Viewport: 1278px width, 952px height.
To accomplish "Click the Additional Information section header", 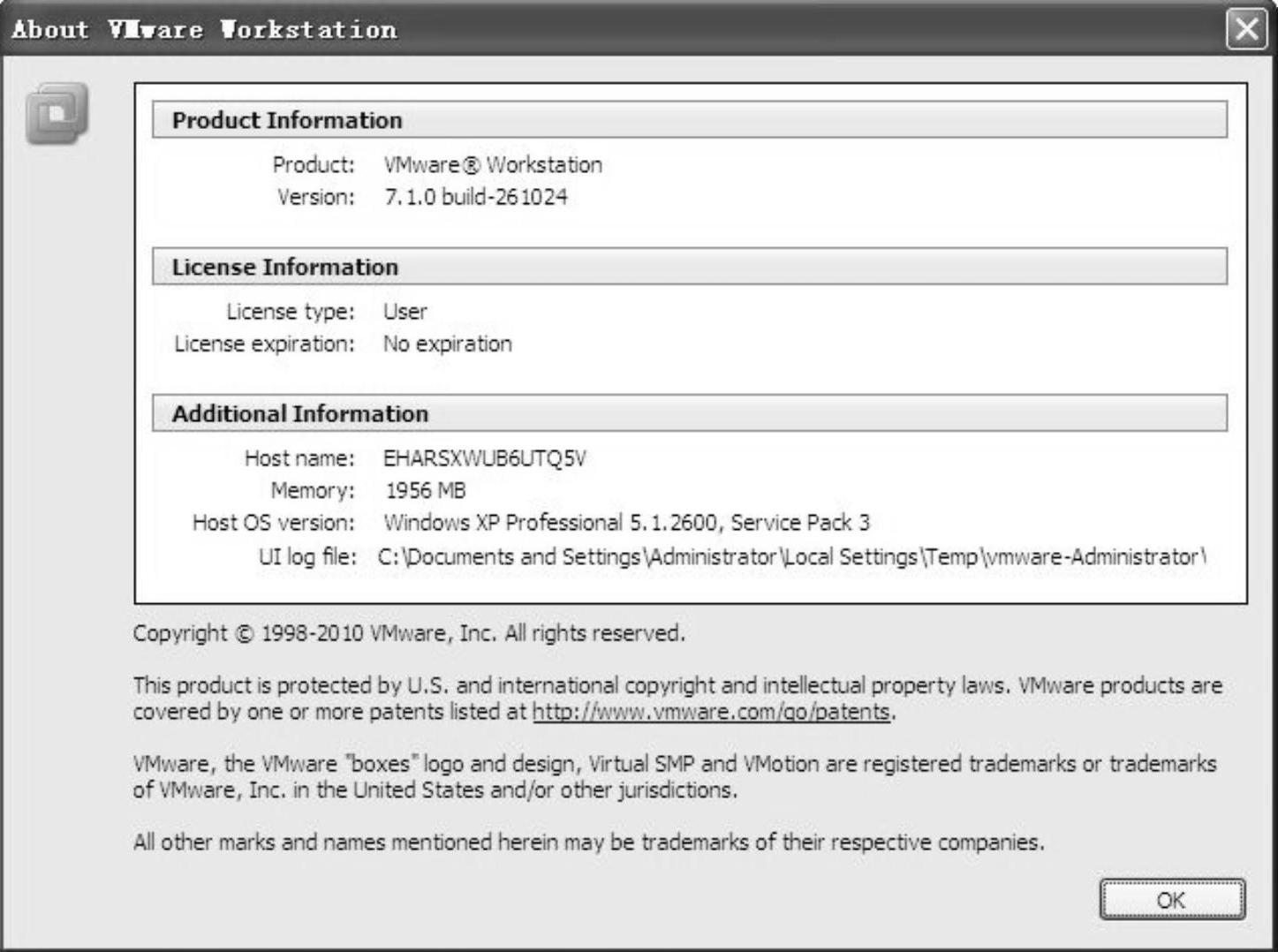I will point(690,413).
